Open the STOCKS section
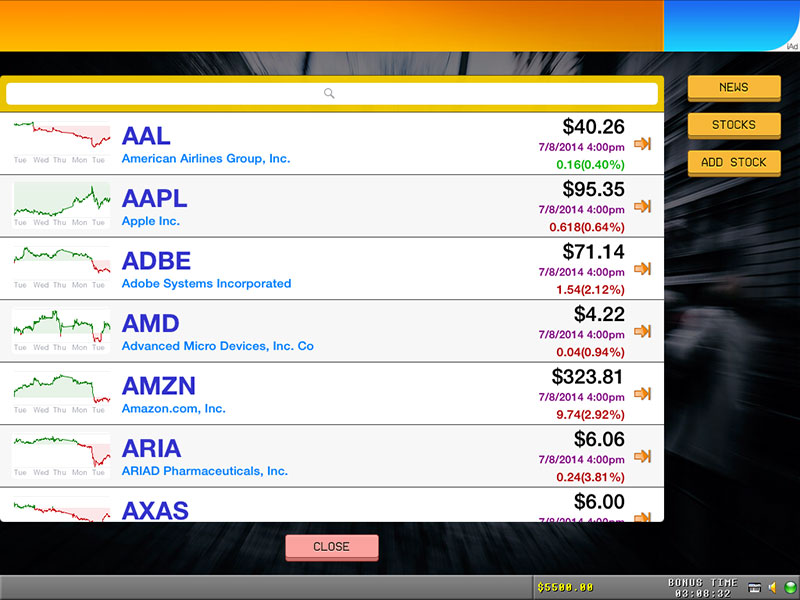Image resolution: width=800 pixels, height=600 pixels. coord(734,126)
